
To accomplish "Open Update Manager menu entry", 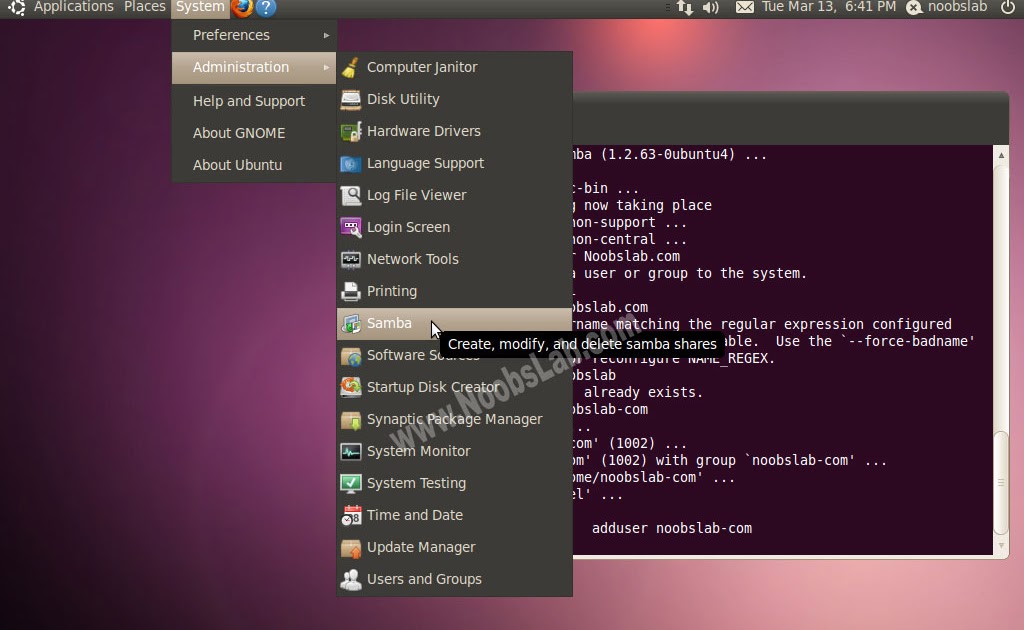I will coord(455,547).
